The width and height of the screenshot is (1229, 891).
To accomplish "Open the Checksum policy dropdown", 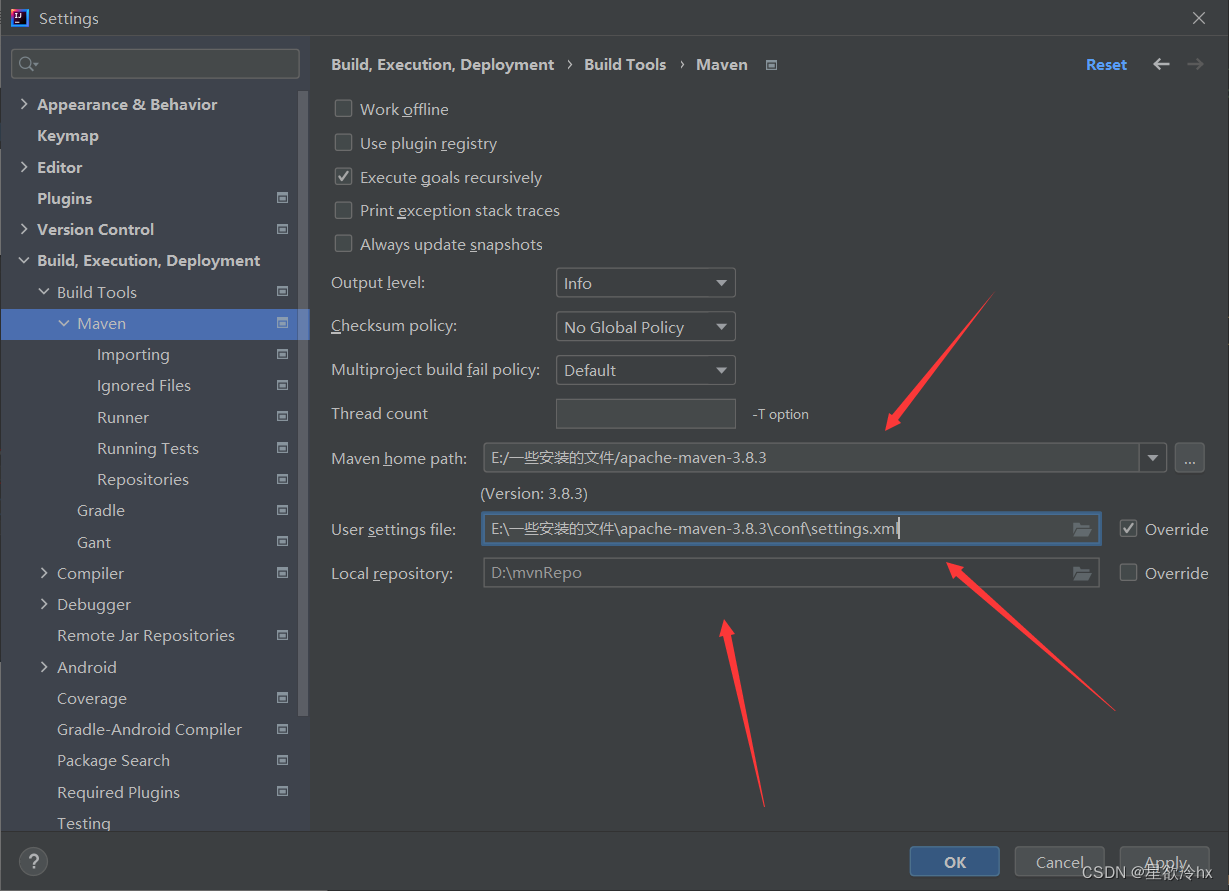I will (x=645, y=327).
